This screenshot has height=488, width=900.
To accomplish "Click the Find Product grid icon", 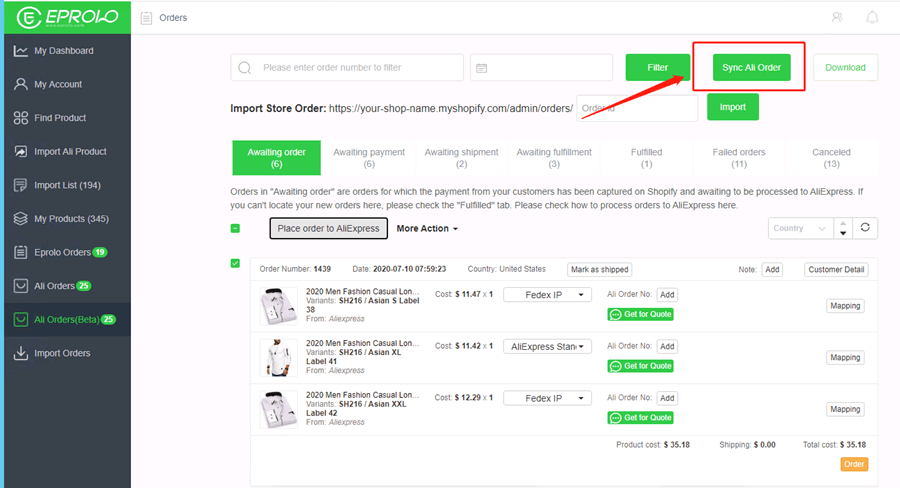I will pyautogui.click(x=21, y=118).
